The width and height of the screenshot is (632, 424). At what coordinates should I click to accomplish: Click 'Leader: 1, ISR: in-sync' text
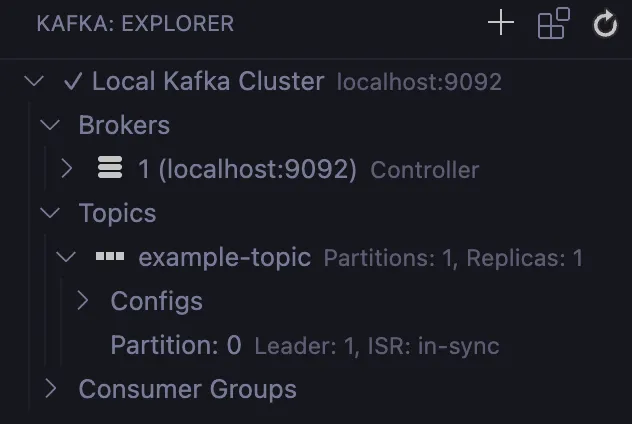pos(377,346)
